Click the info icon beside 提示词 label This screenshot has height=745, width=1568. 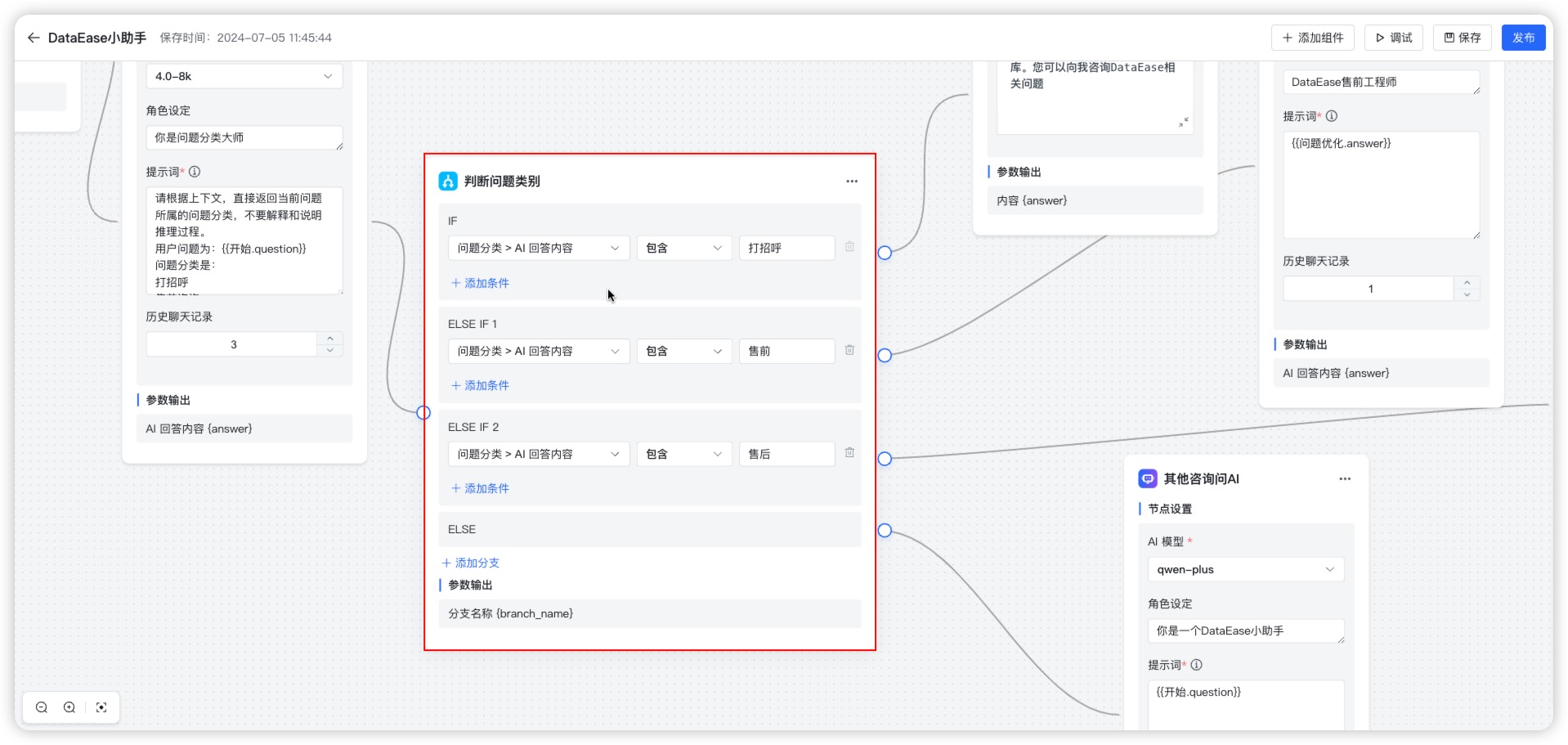pyautogui.click(x=194, y=172)
